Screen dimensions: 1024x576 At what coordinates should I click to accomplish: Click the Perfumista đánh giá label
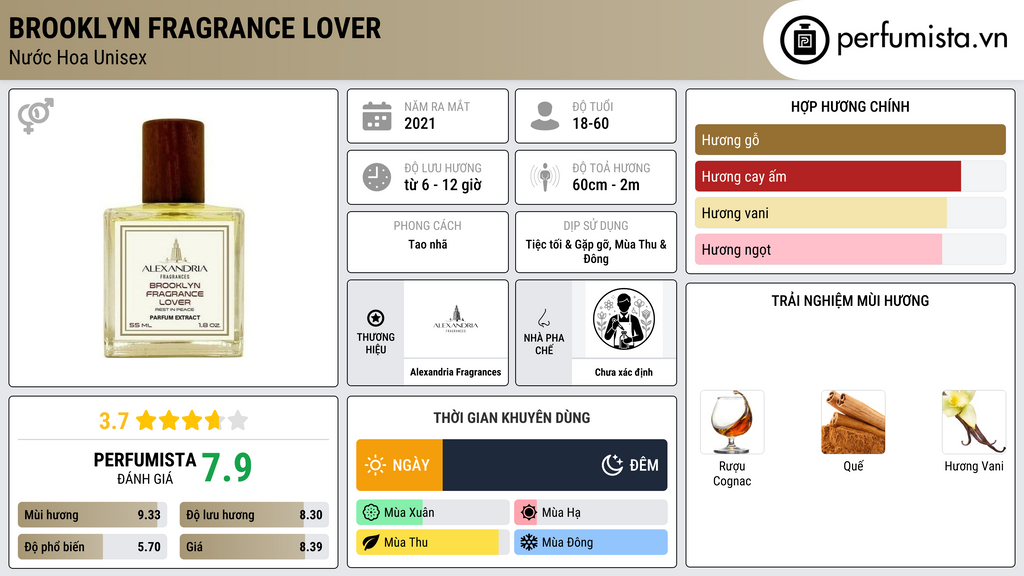tap(144, 468)
